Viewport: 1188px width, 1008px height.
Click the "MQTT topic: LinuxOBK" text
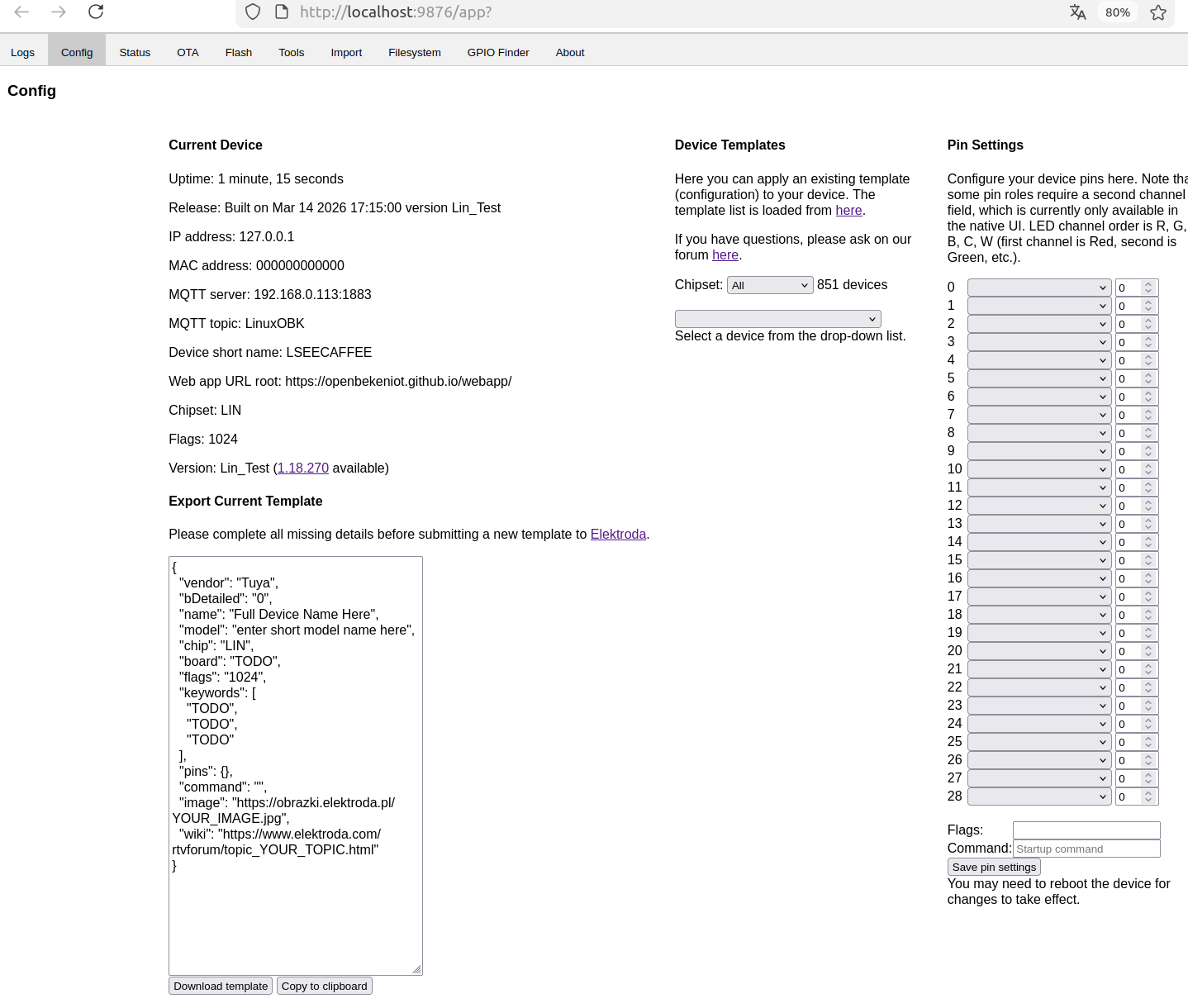236,323
